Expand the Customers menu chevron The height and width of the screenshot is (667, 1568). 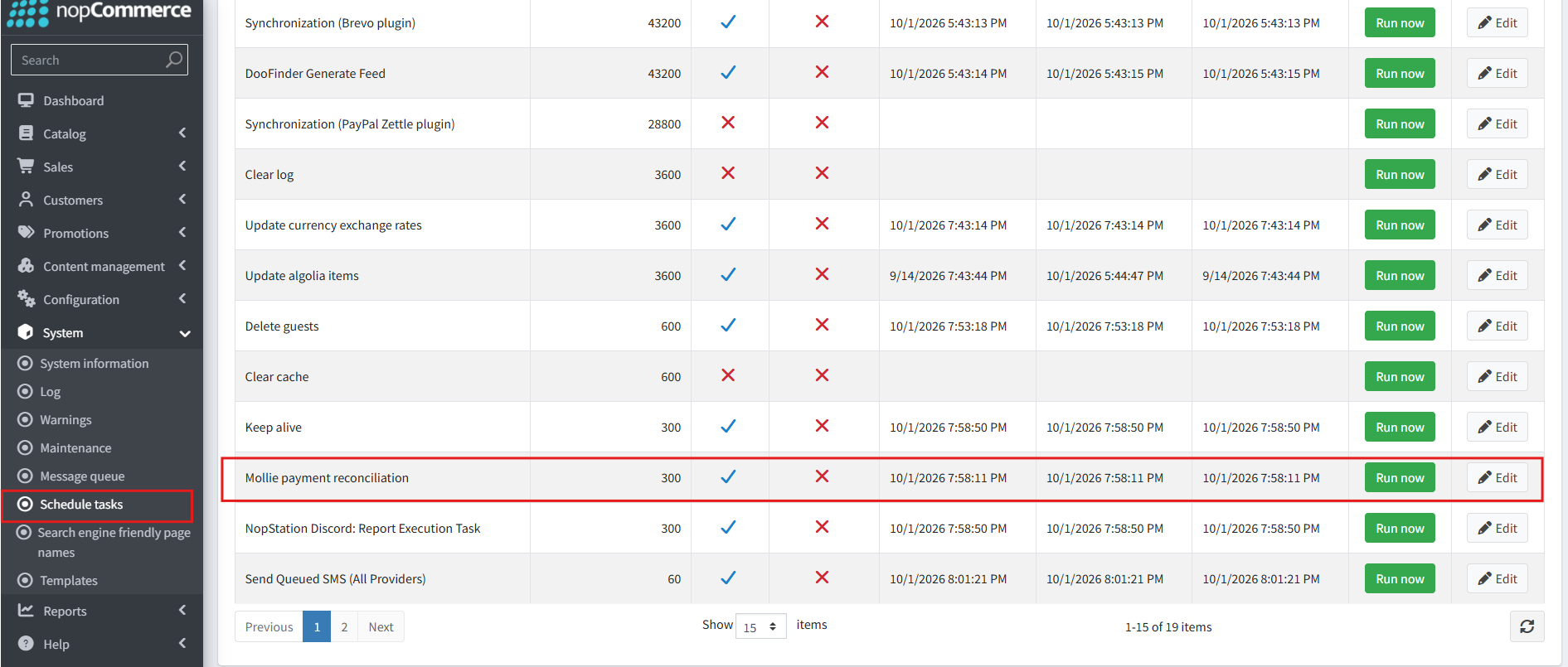coord(182,199)
